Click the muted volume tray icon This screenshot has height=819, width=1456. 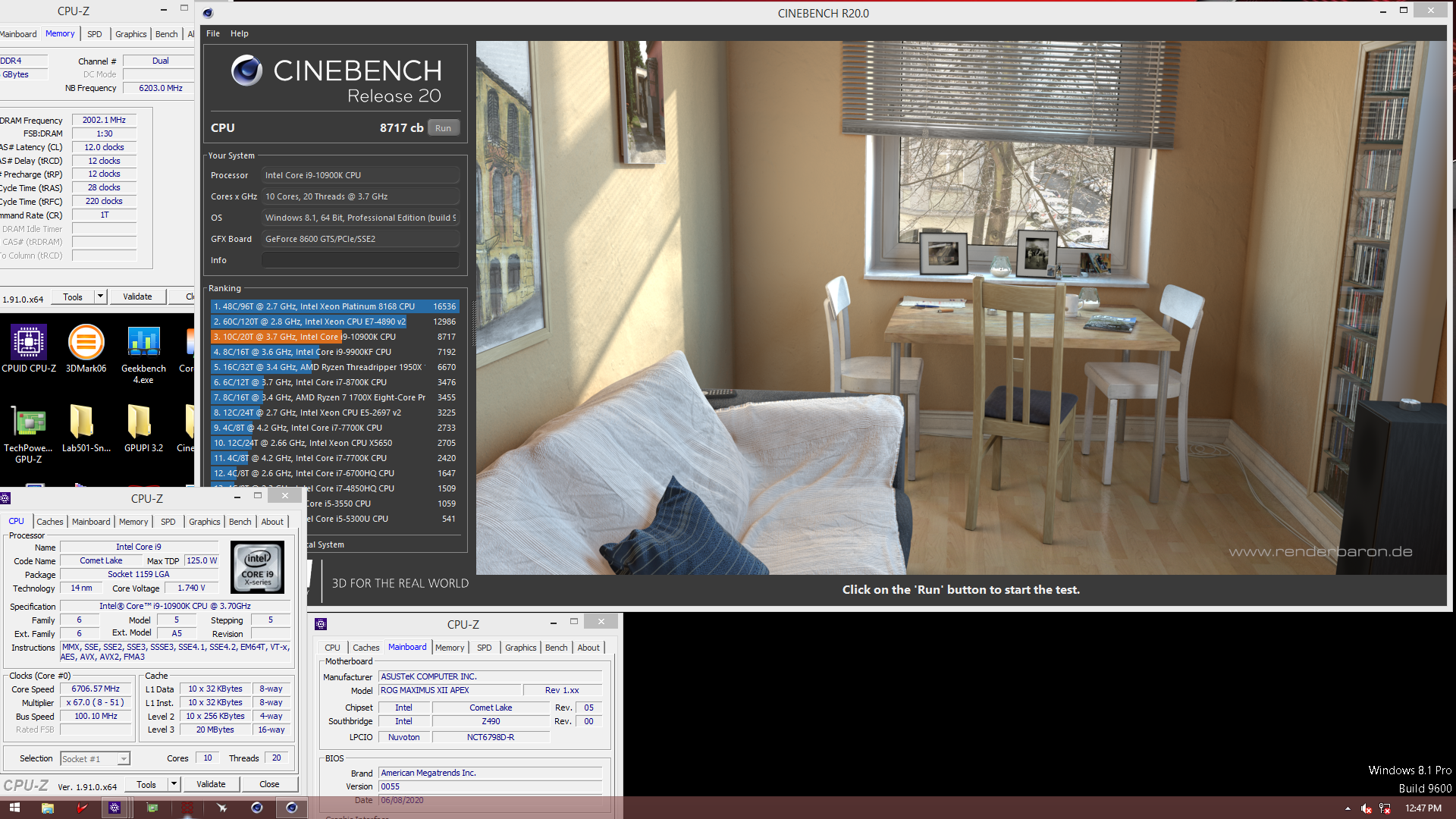(x=1366, y=808)
